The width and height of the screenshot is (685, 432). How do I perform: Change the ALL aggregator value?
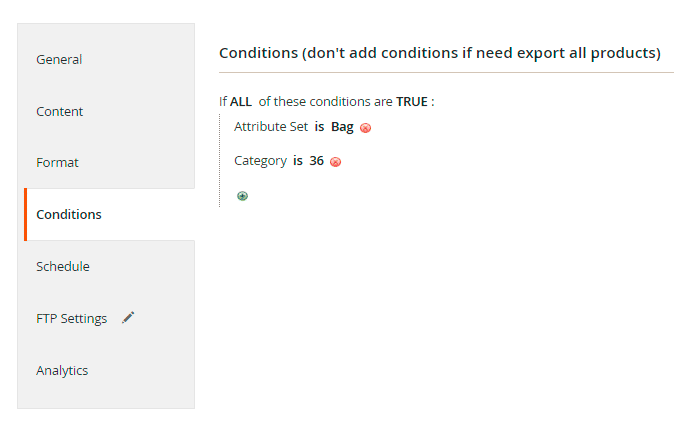click(241, 102)
